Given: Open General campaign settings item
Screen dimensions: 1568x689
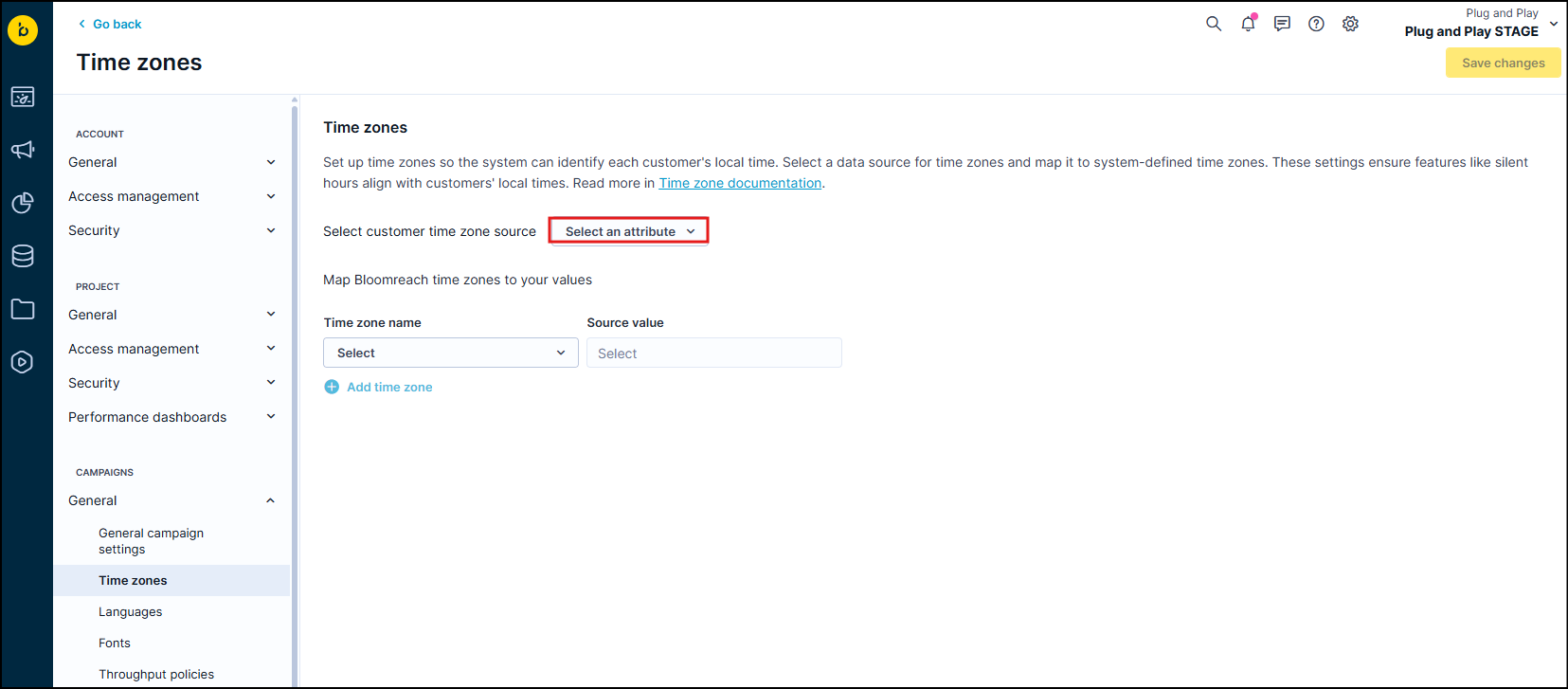Looking at the screenshot, I should pos(171,541).
